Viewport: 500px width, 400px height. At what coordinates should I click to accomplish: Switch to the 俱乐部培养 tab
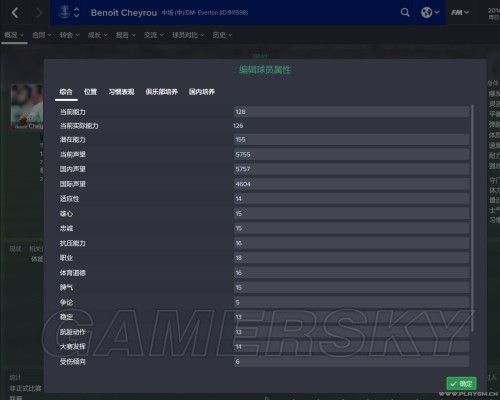coord(162,92)
